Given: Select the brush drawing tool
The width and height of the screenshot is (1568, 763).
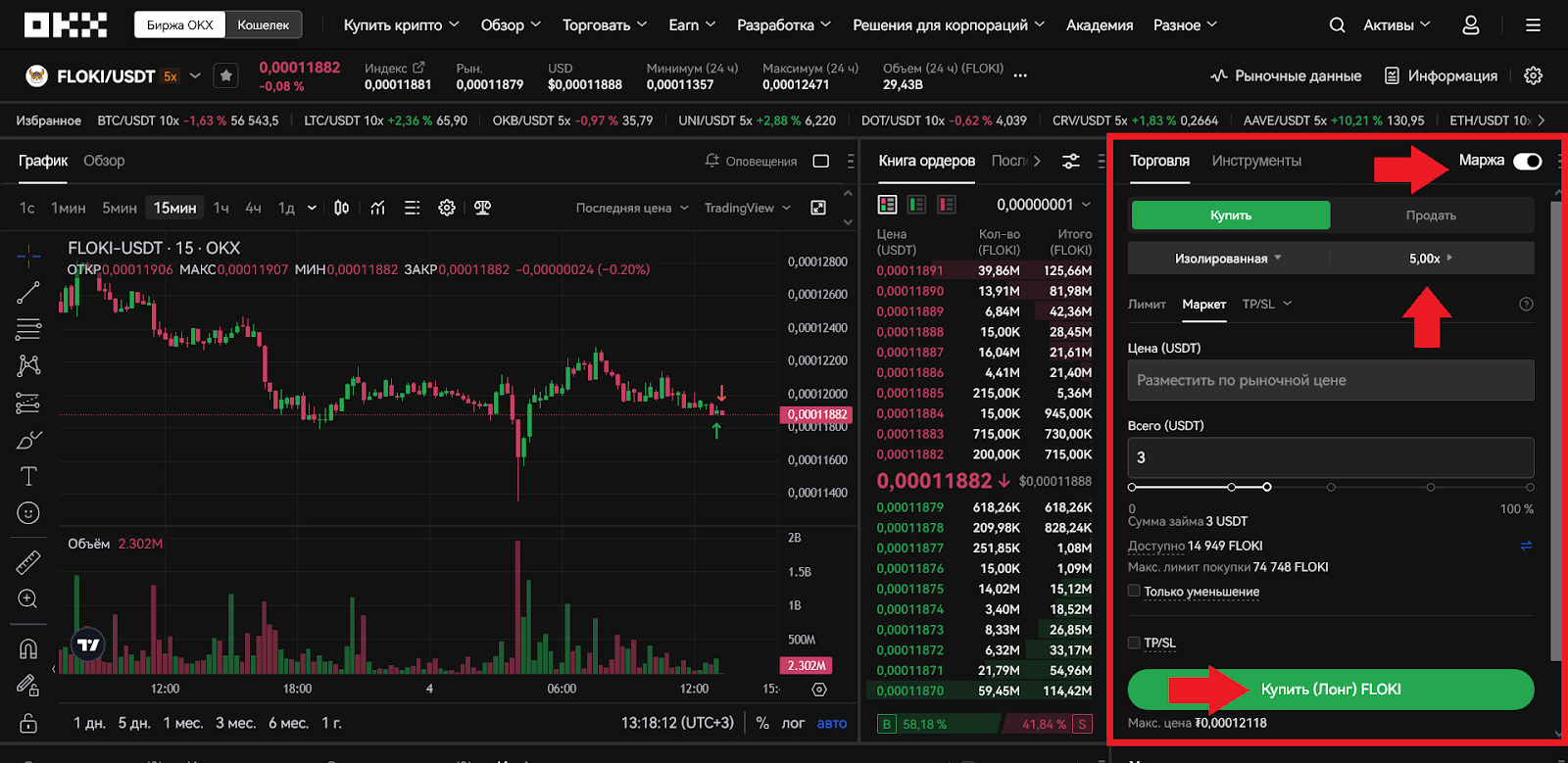Looking at the screenshot, I should [28, 440].
